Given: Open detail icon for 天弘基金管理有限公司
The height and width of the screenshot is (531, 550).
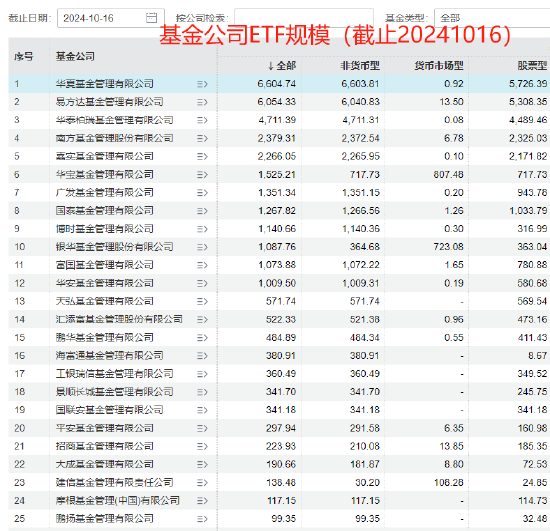Looking at the screenshot, I should point(202,302).
